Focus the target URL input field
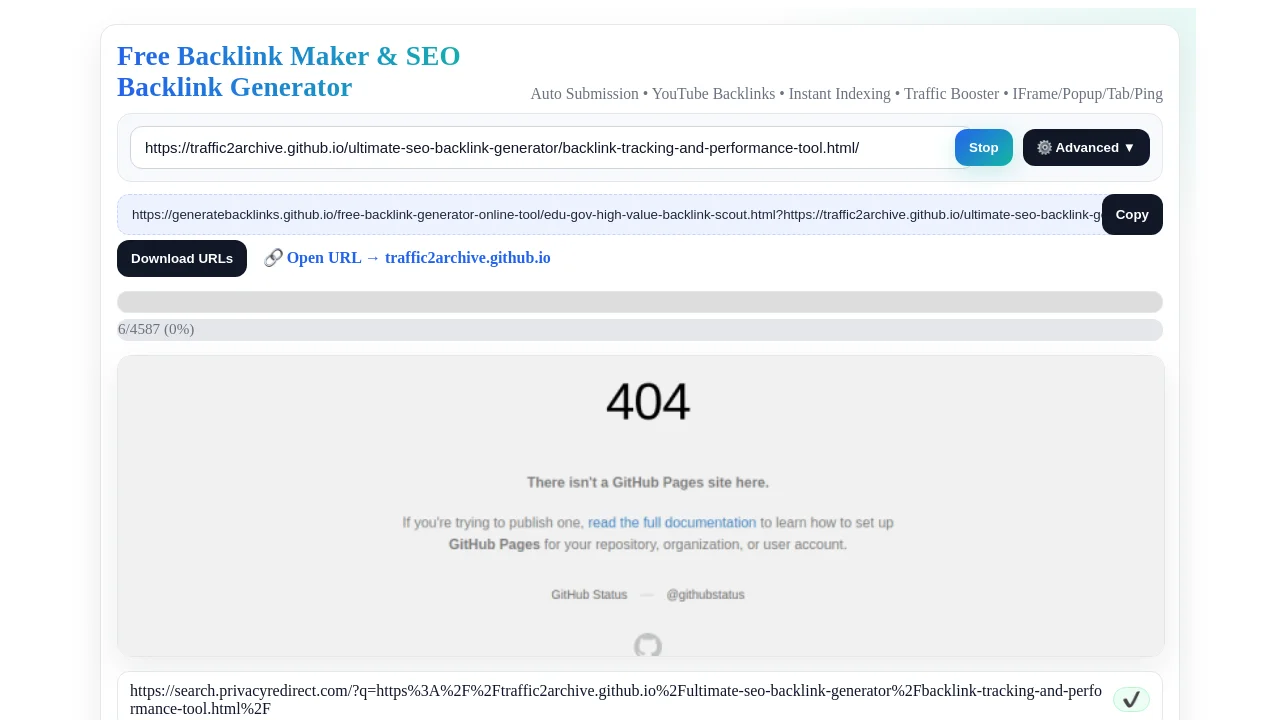The width and height of the screenshot is (1280, 720). (550, 147)
